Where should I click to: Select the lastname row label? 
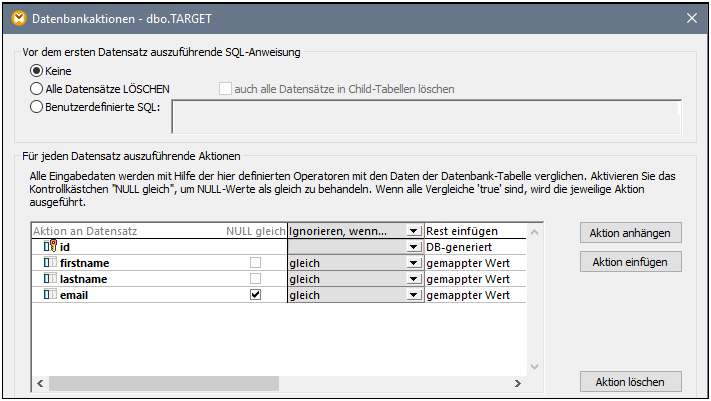coord(83,279)
